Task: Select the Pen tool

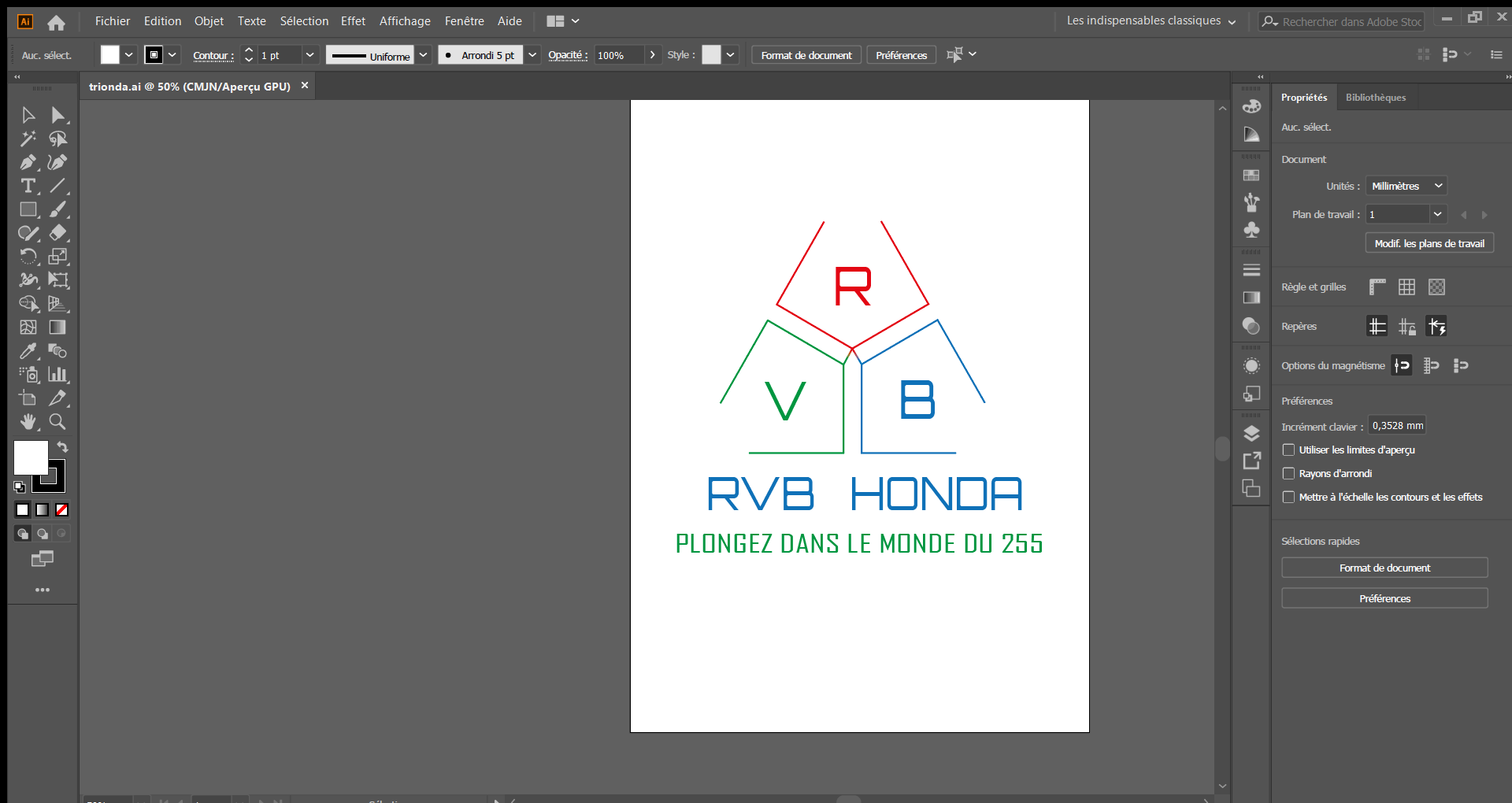Action: pyautogui.click(x=28, y=163)
